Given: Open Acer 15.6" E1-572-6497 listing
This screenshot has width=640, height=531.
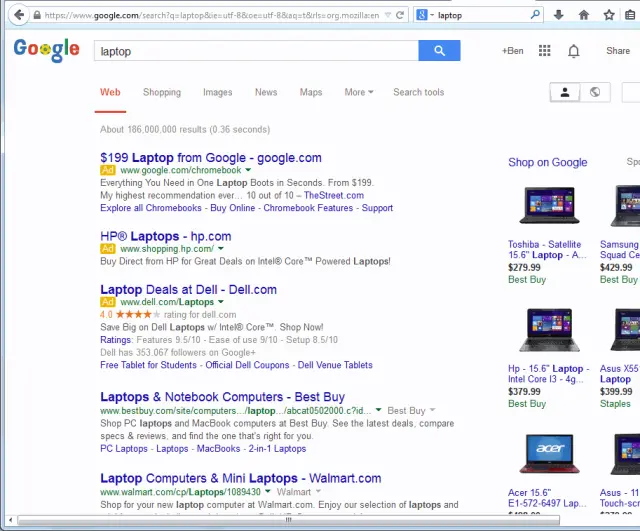Looking at the screenshot, I should click(547, 498).
